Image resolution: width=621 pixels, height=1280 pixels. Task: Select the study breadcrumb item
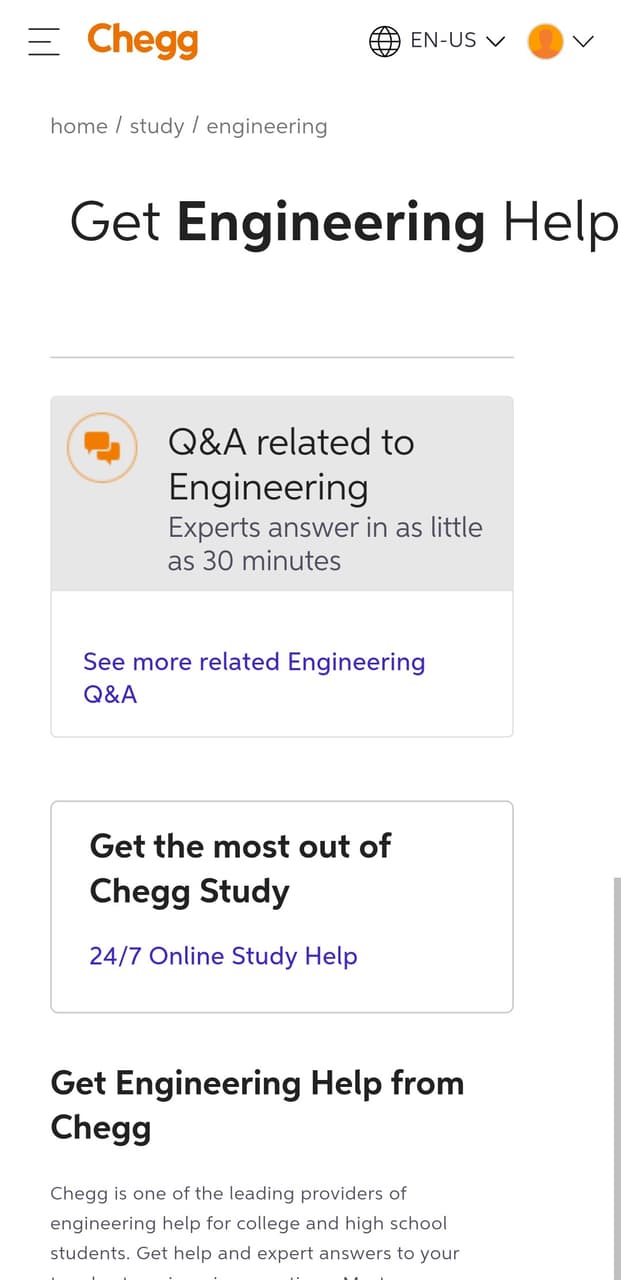[x=157, y=126]
